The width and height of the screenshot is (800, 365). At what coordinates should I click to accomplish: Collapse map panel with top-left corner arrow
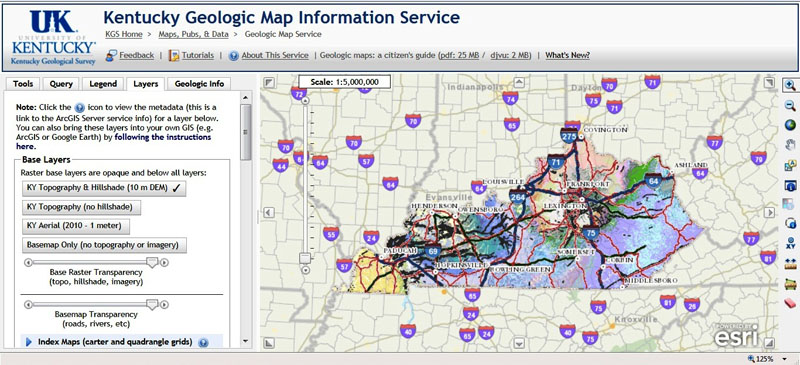(269, 83)
